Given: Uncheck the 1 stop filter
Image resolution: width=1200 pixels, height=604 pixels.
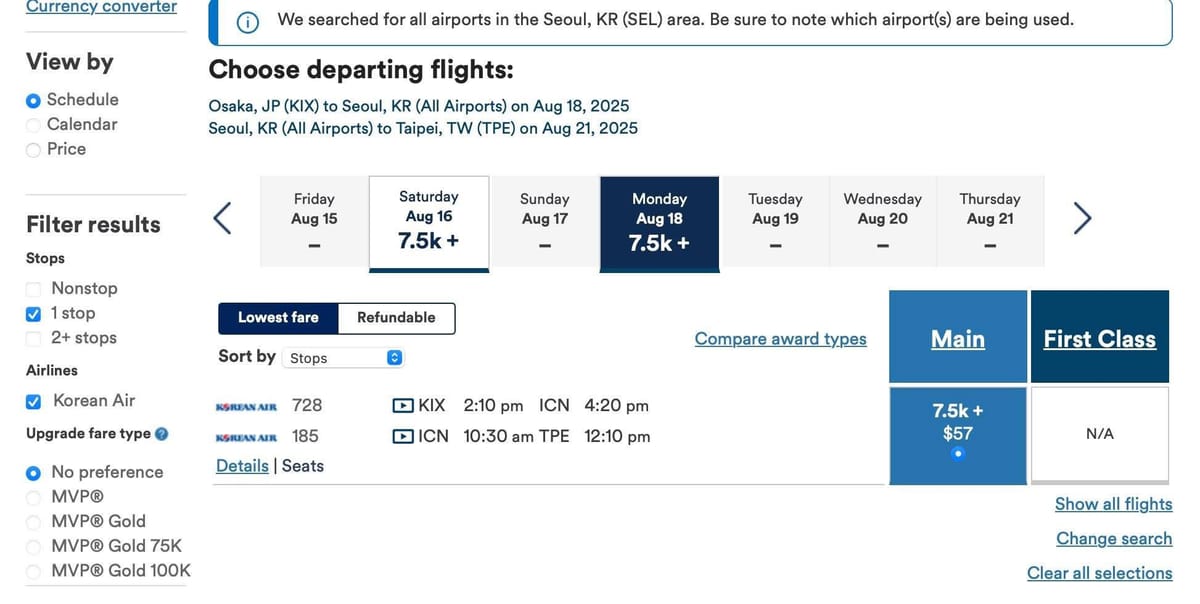Looking at the screenshot, I should pos(34,314).
